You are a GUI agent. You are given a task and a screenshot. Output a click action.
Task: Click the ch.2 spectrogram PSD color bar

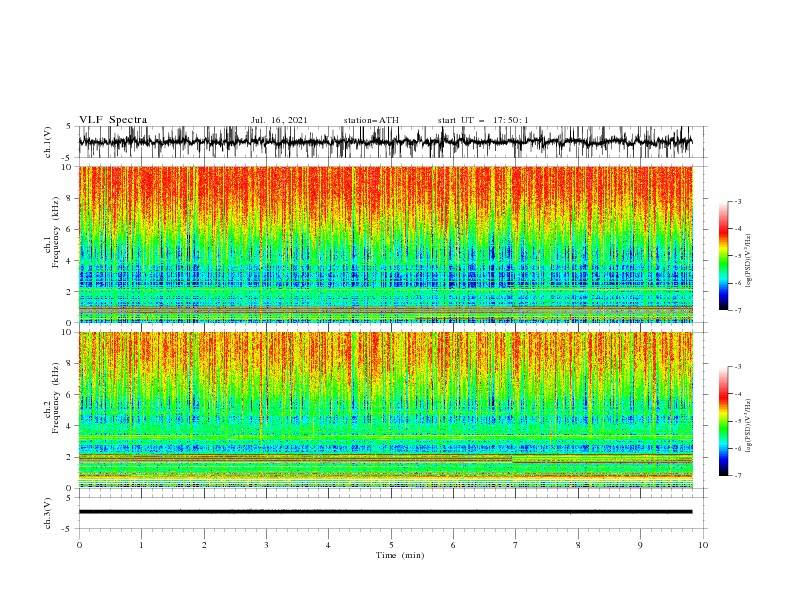tap(723, 421)
